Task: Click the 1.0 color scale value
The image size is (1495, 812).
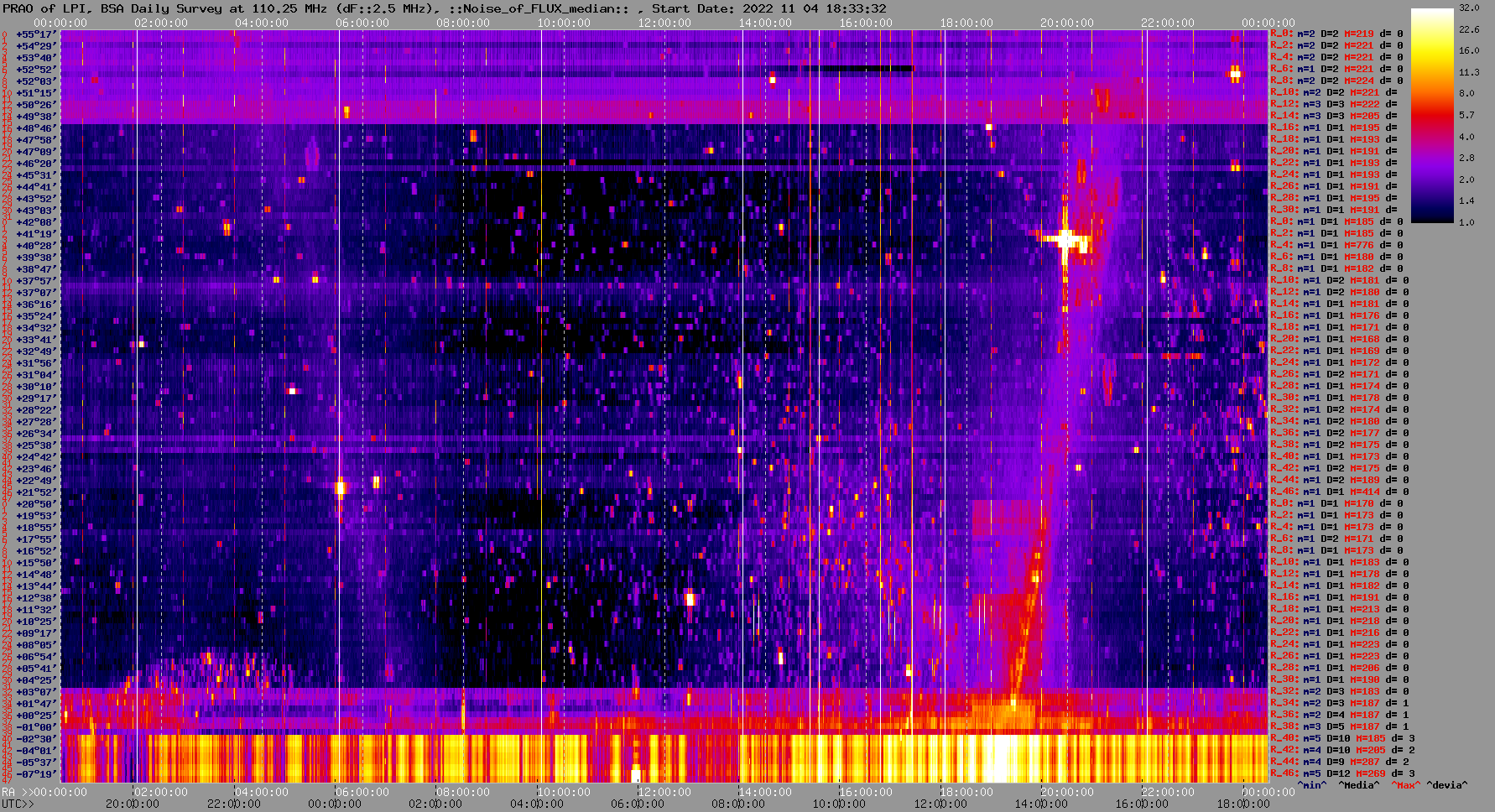Action: [x=1466, y=222]
